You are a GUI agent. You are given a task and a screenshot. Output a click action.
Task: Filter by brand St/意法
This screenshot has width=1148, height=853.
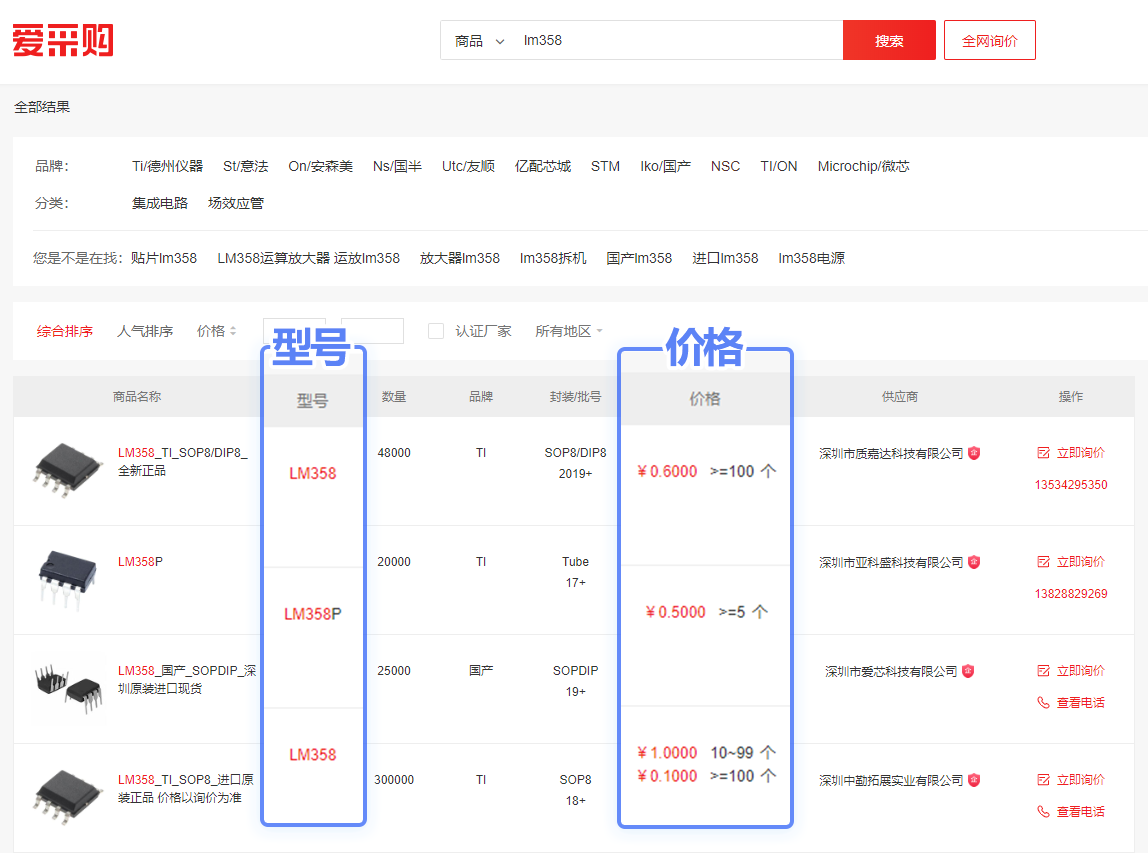click(245, 166)
